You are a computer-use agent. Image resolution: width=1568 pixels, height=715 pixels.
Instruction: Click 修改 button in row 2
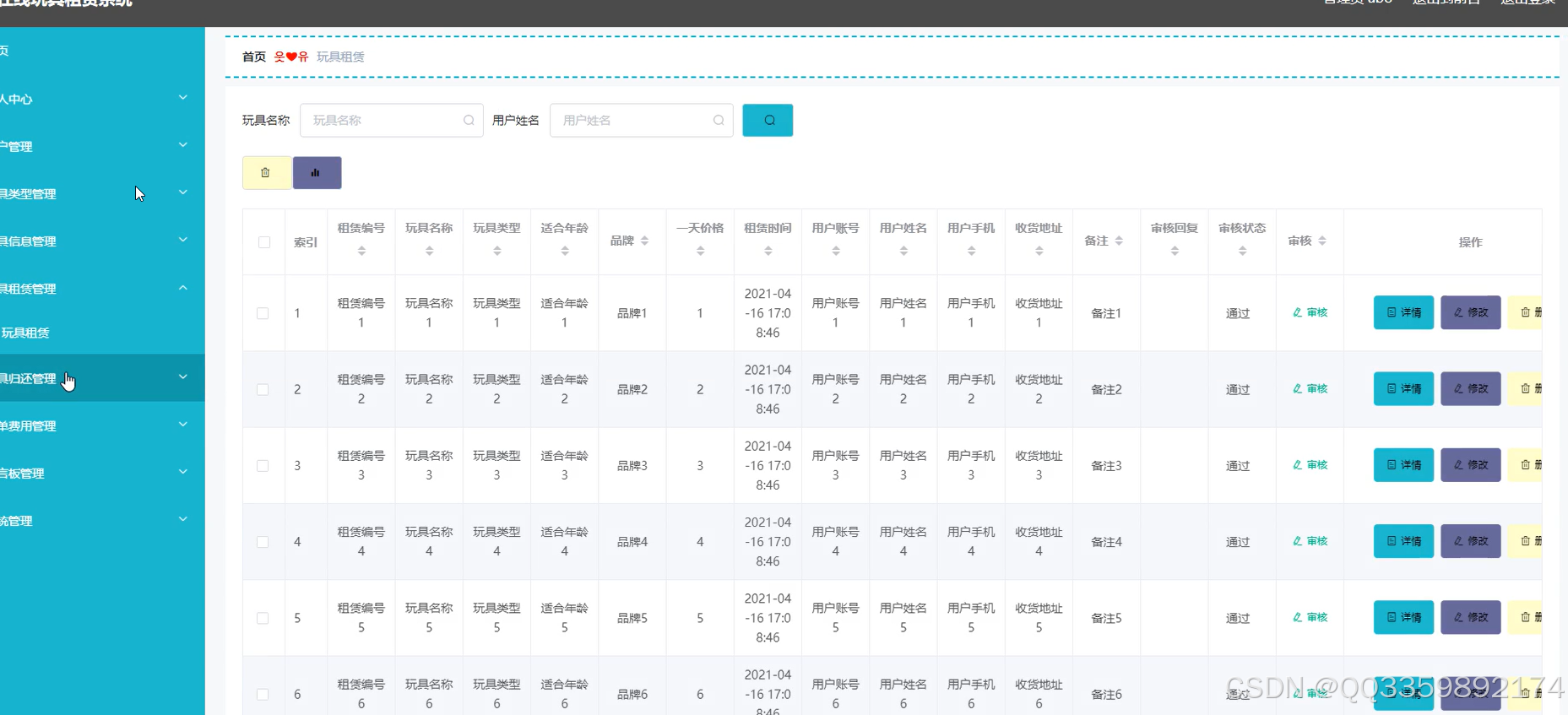[1471, 389]
